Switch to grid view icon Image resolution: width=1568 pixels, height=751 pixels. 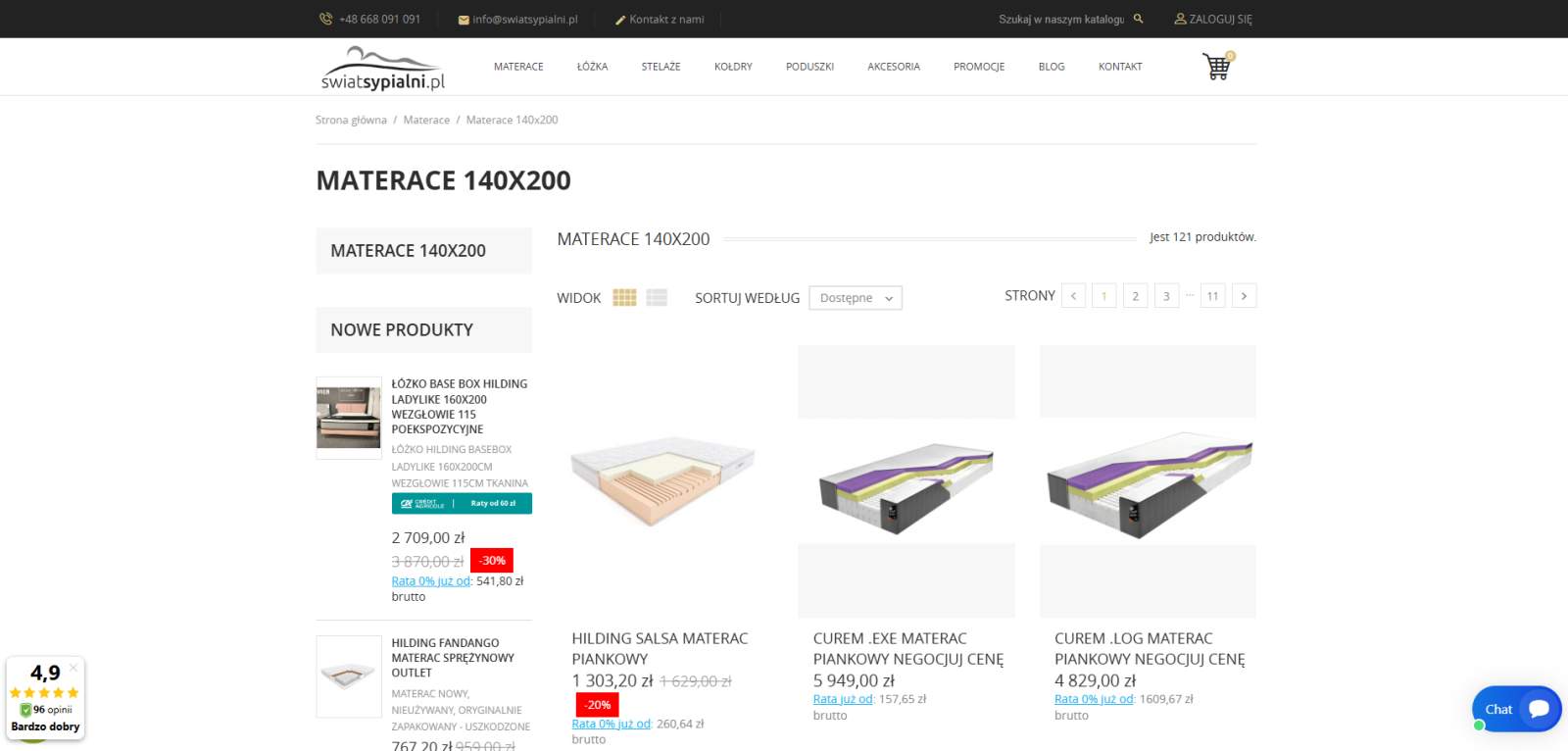[624, 297]
